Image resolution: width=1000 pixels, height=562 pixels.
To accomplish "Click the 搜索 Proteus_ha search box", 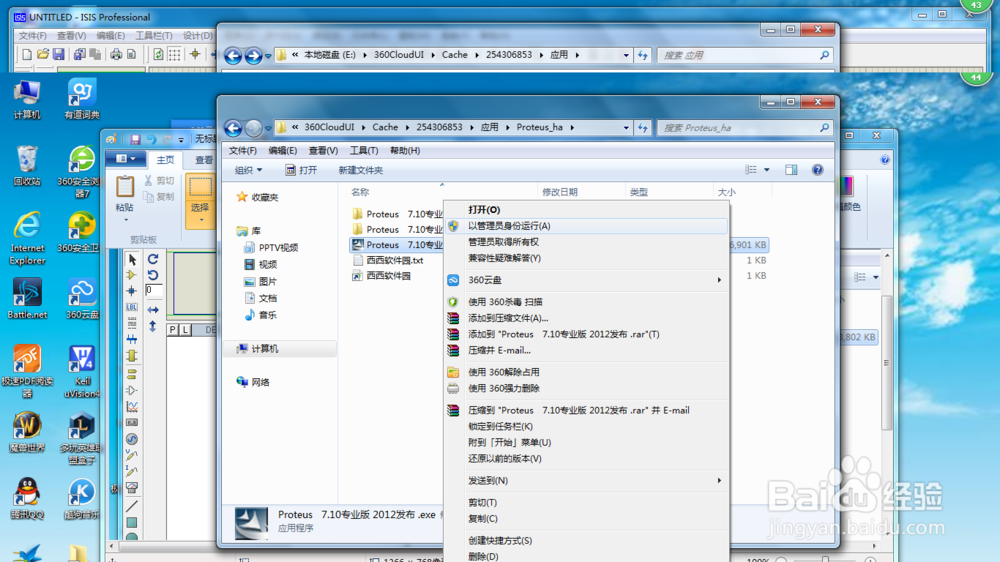I will (x=744, y=128).
